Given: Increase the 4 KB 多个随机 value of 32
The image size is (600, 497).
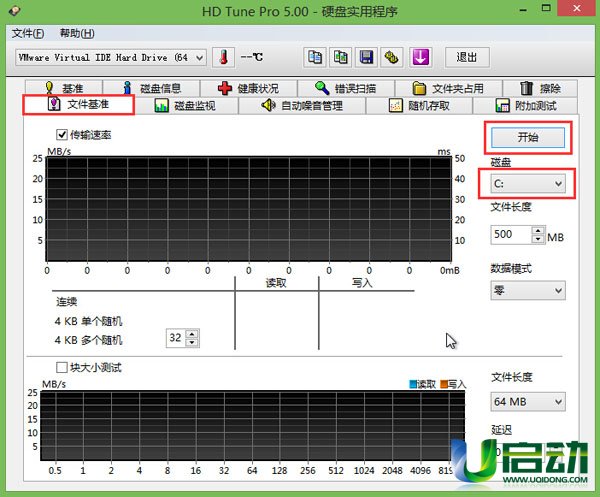Looking at the screenshot, I should coord(192,334).
